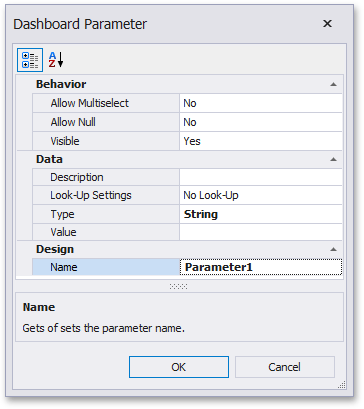Click the Cancel button
The height and width of the screenshot is (409, 364).
285,367
